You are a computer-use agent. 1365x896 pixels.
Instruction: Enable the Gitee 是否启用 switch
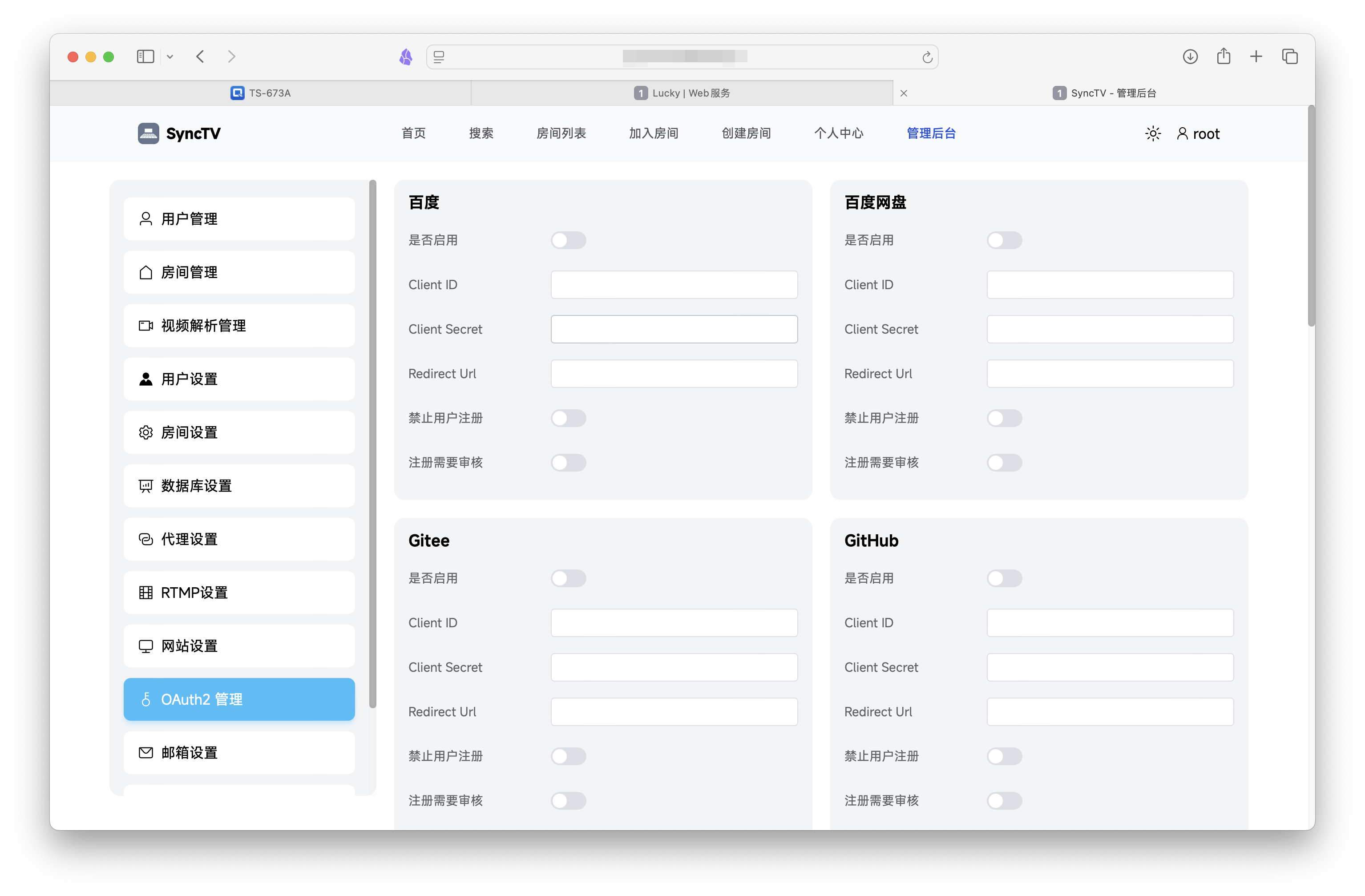pyautogui.click(x=568, y=577)
